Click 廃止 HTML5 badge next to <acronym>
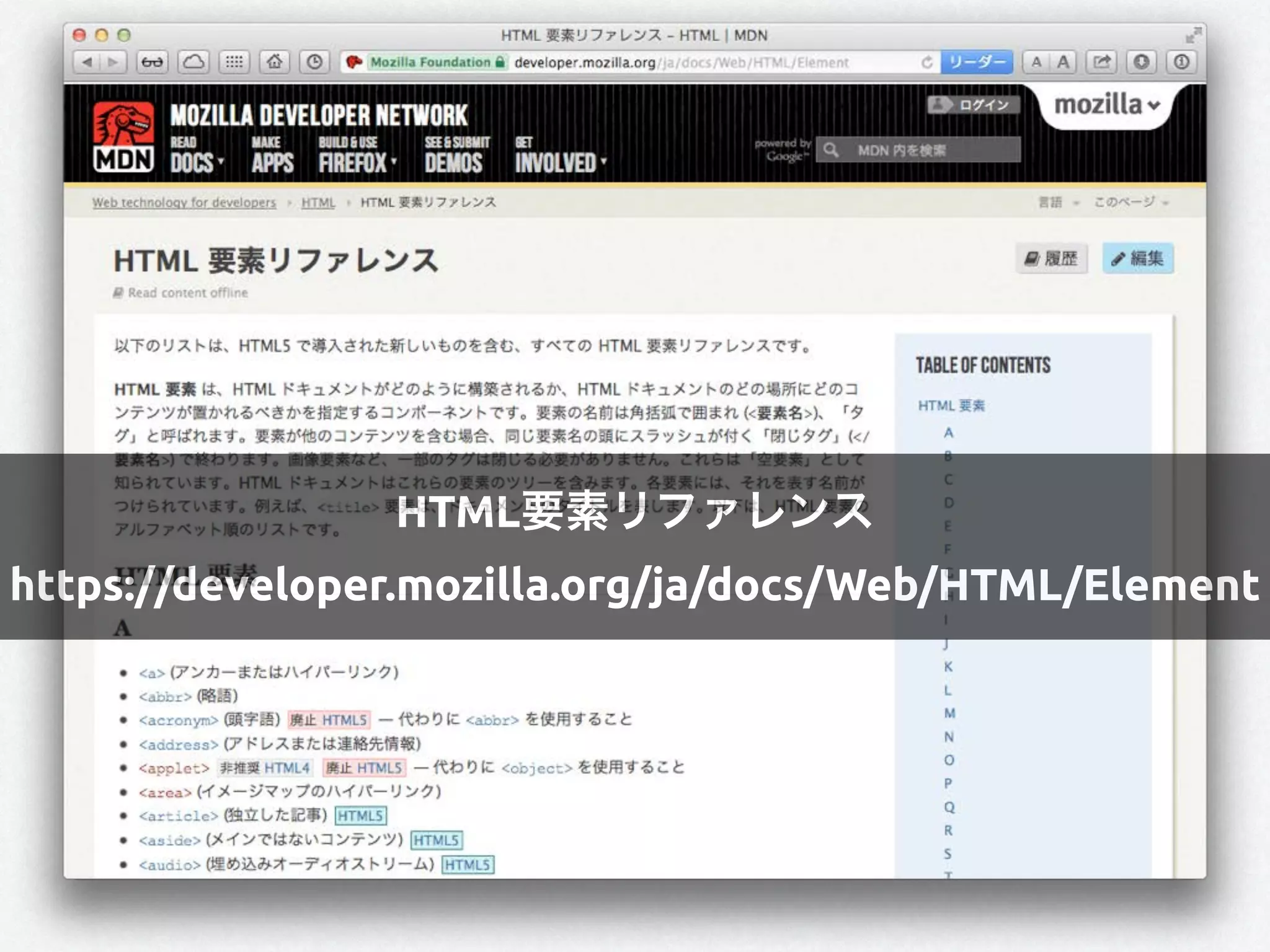Screen dimensions: 1270x952 tap(329, 720)
